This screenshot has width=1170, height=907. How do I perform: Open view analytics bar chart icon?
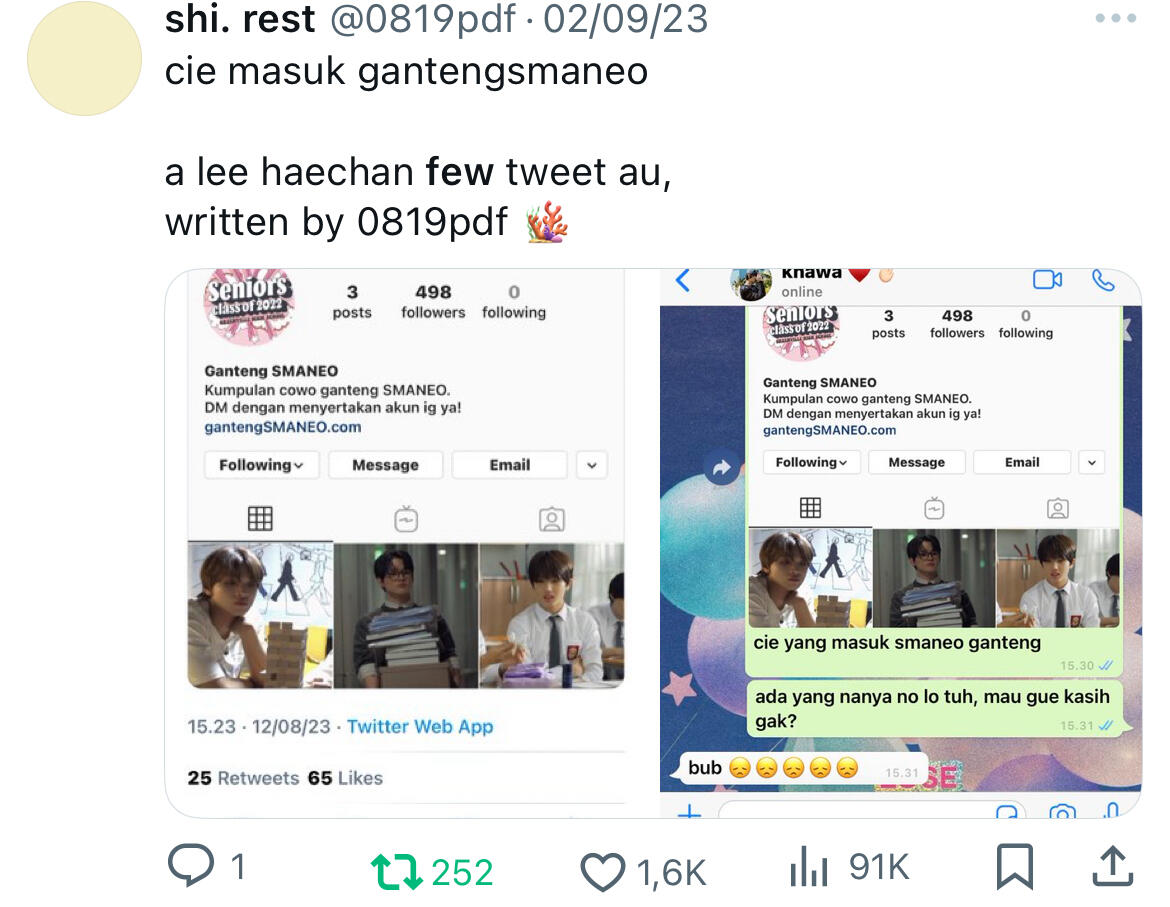tap(809, 867)
